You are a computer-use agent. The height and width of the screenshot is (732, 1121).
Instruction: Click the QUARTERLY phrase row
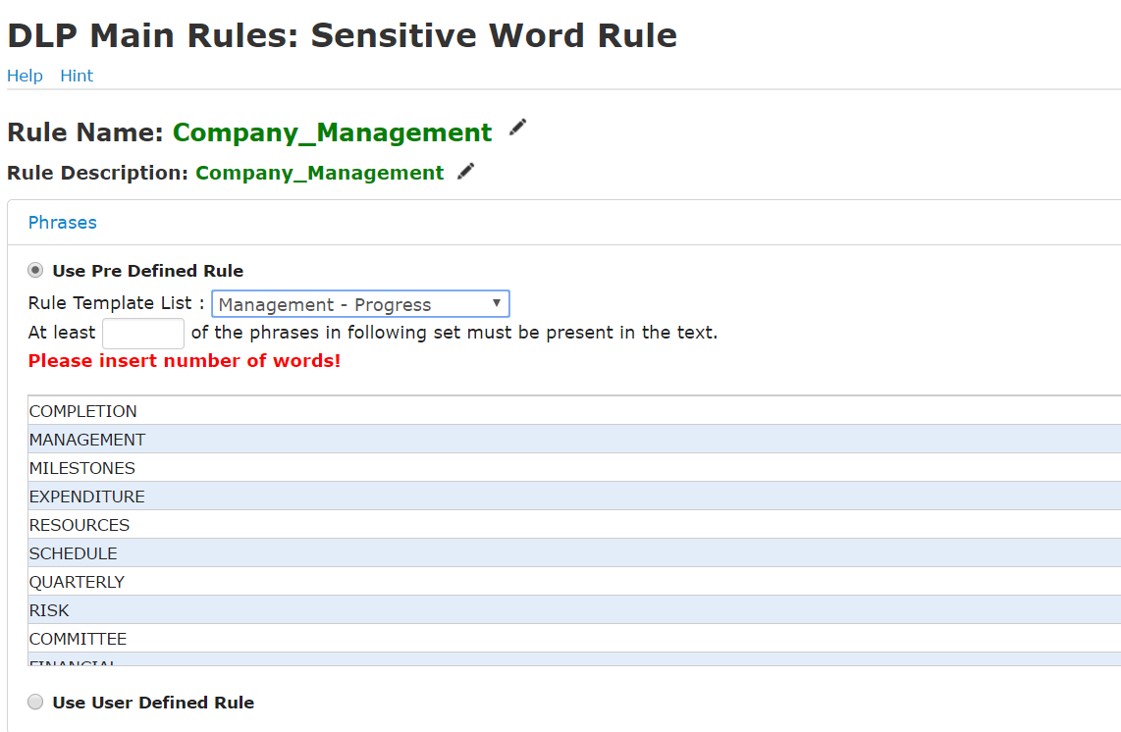[x=77, y=582]
